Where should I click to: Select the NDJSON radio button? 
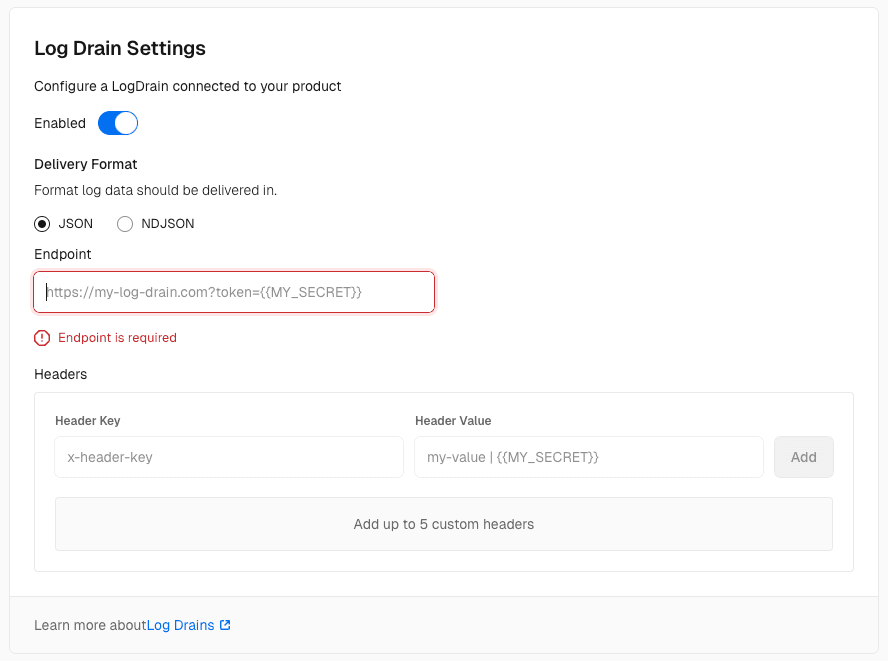125,224
